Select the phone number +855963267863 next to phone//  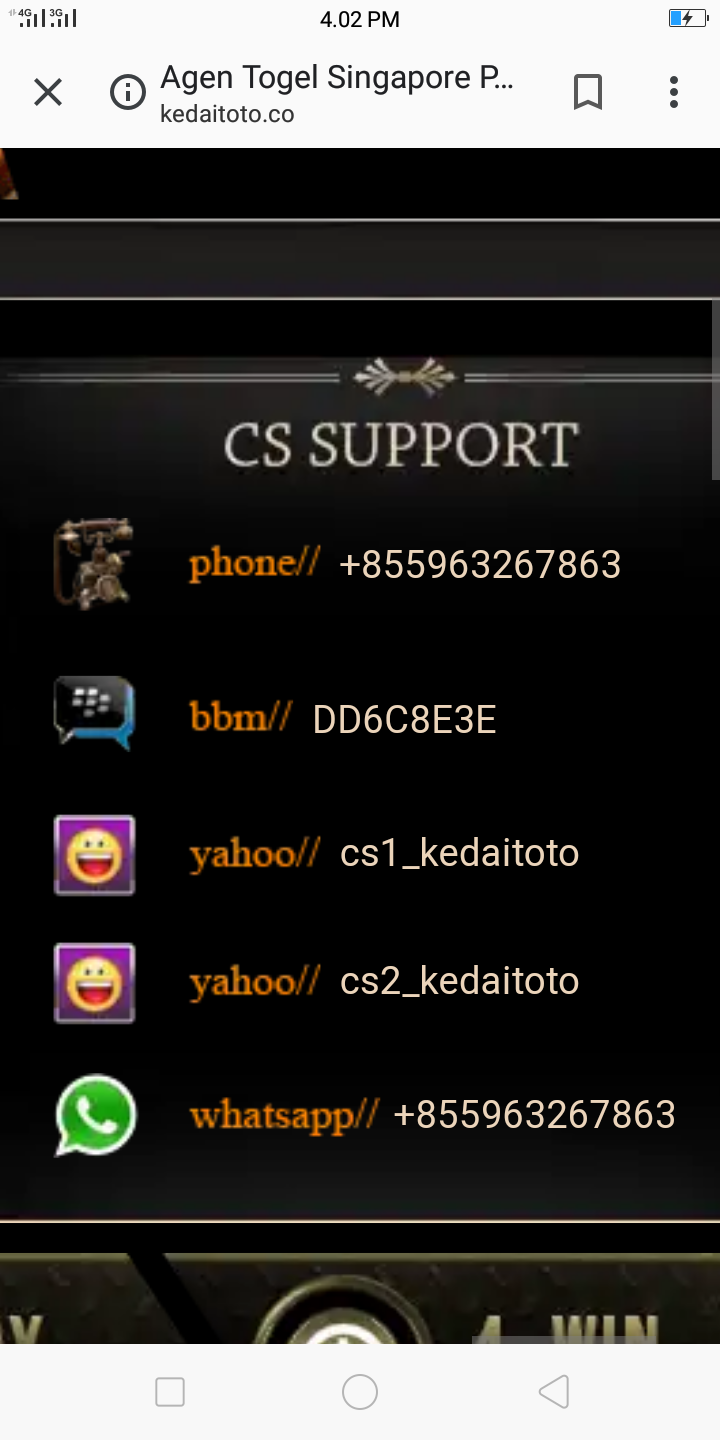tap(480, 565)
